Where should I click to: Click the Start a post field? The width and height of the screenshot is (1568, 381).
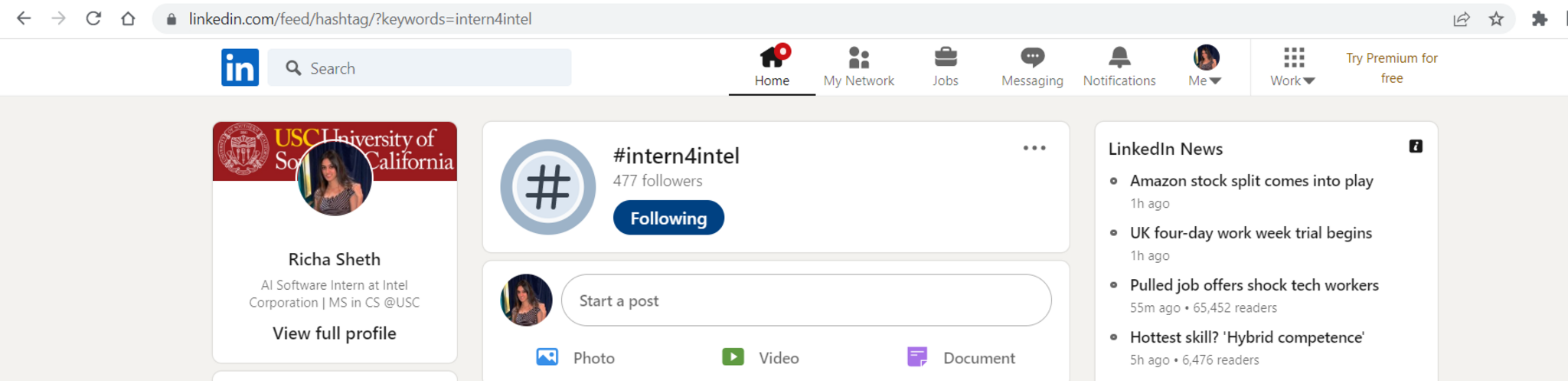(x=805, y=301)
